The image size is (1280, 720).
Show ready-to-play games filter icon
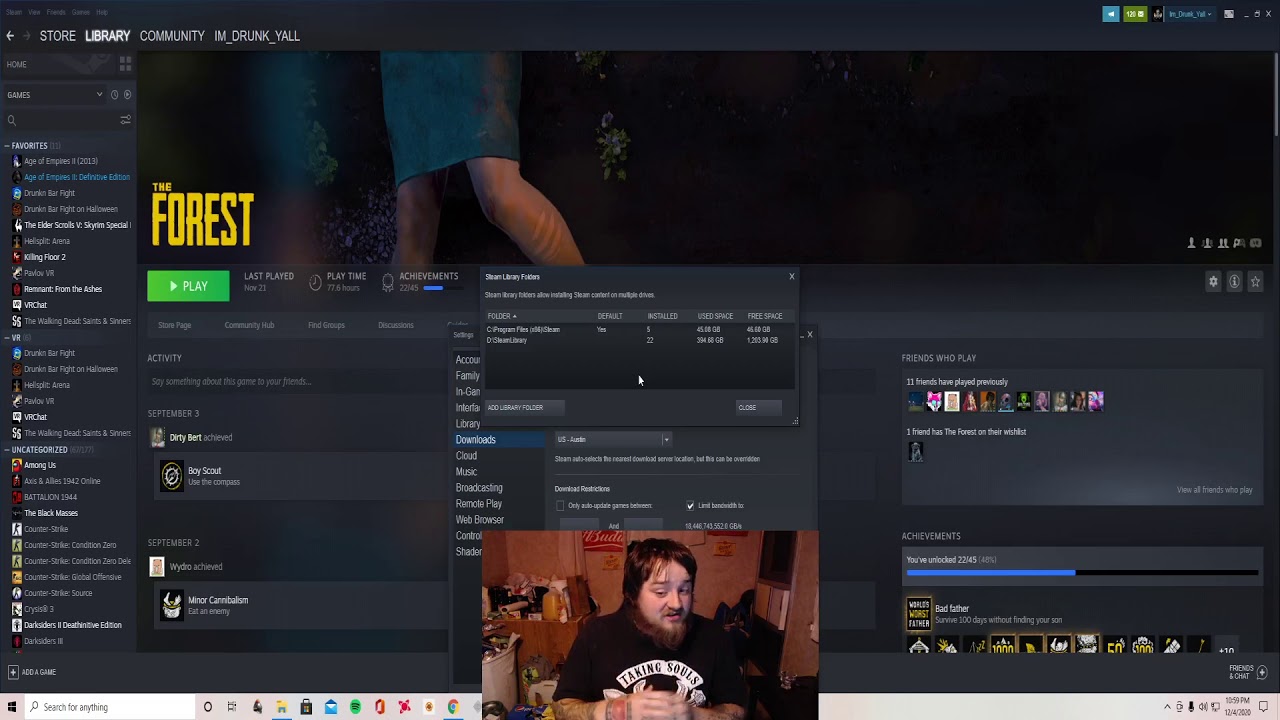click(127, 95)
